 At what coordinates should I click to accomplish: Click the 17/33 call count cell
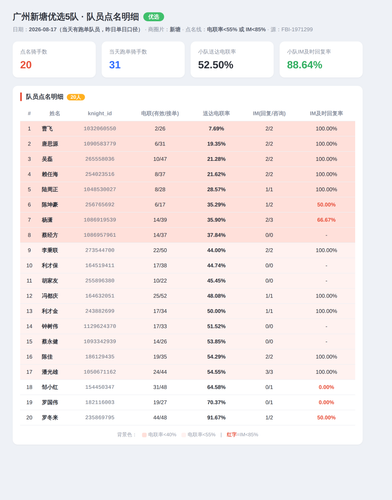click(160, 326)
